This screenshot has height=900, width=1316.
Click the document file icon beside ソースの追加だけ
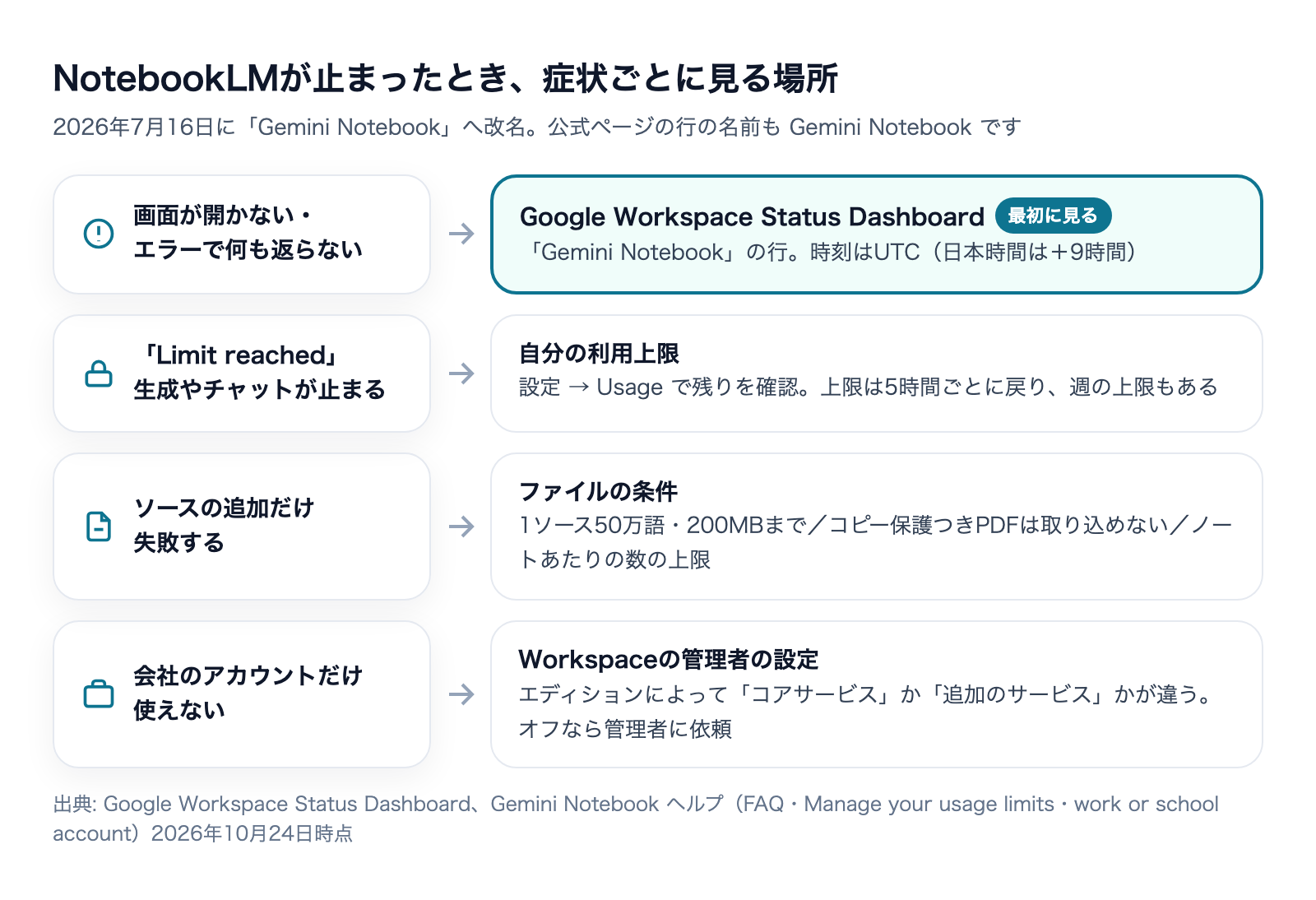tap(99, 527)
